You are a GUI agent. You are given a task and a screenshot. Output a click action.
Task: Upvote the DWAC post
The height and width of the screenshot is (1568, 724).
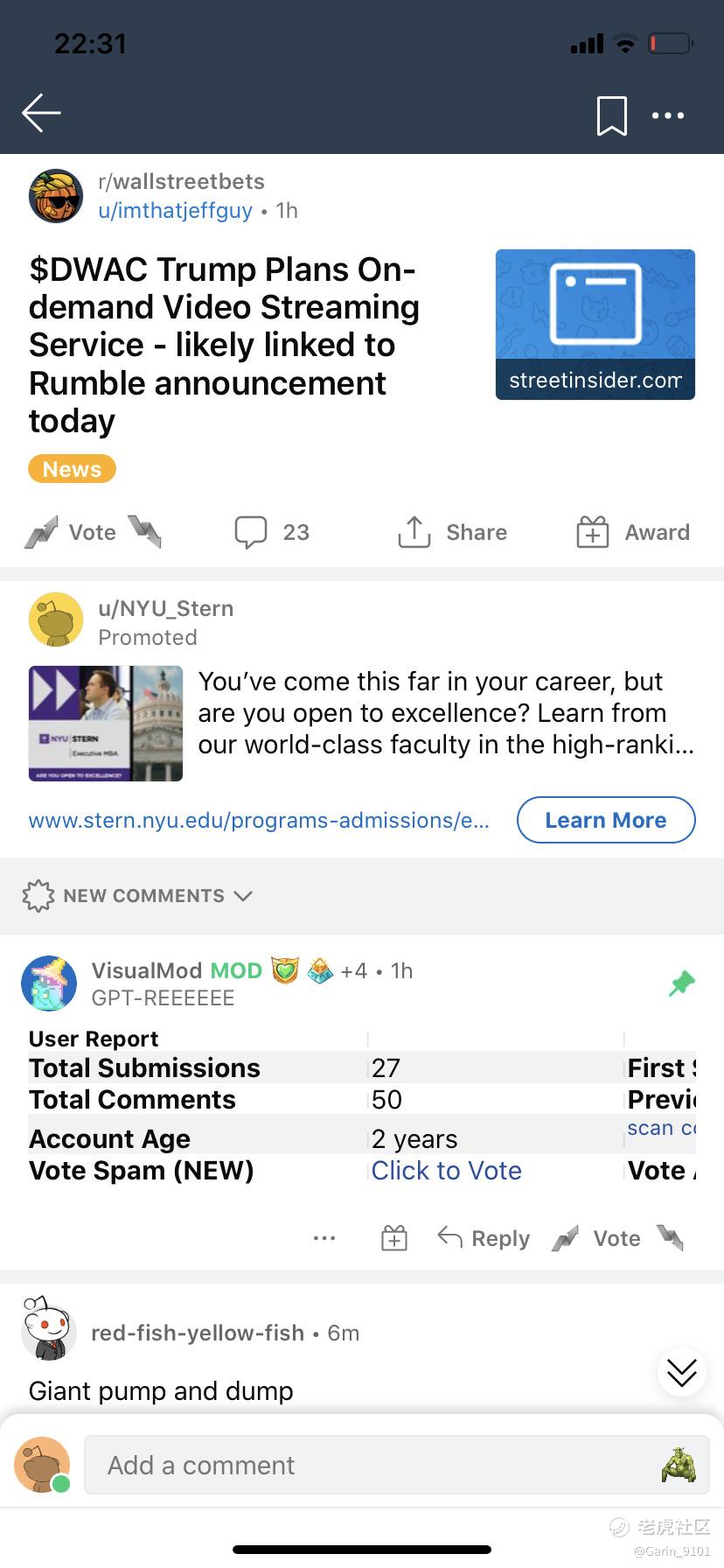pos(41,532)
